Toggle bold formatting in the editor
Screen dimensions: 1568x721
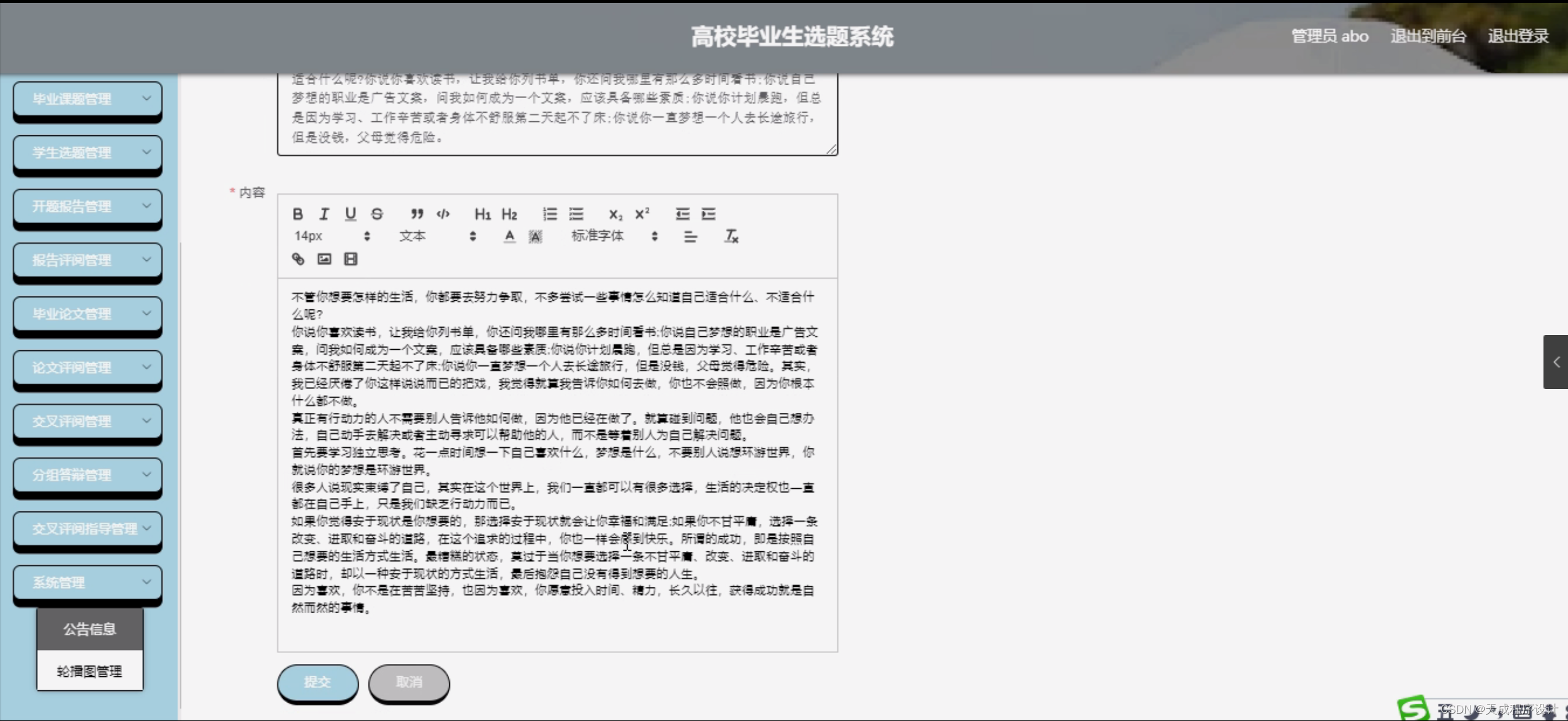(x=298, y=214)
